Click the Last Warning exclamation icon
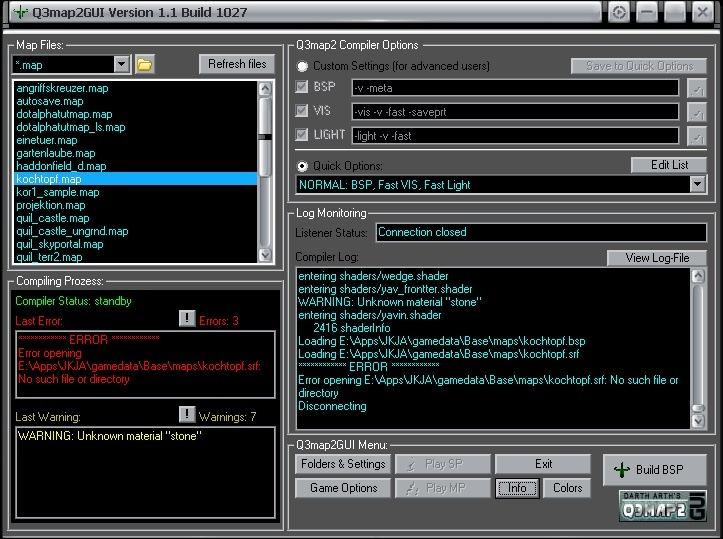This screenshot has height=539, width=723. (x=187, y=414)
